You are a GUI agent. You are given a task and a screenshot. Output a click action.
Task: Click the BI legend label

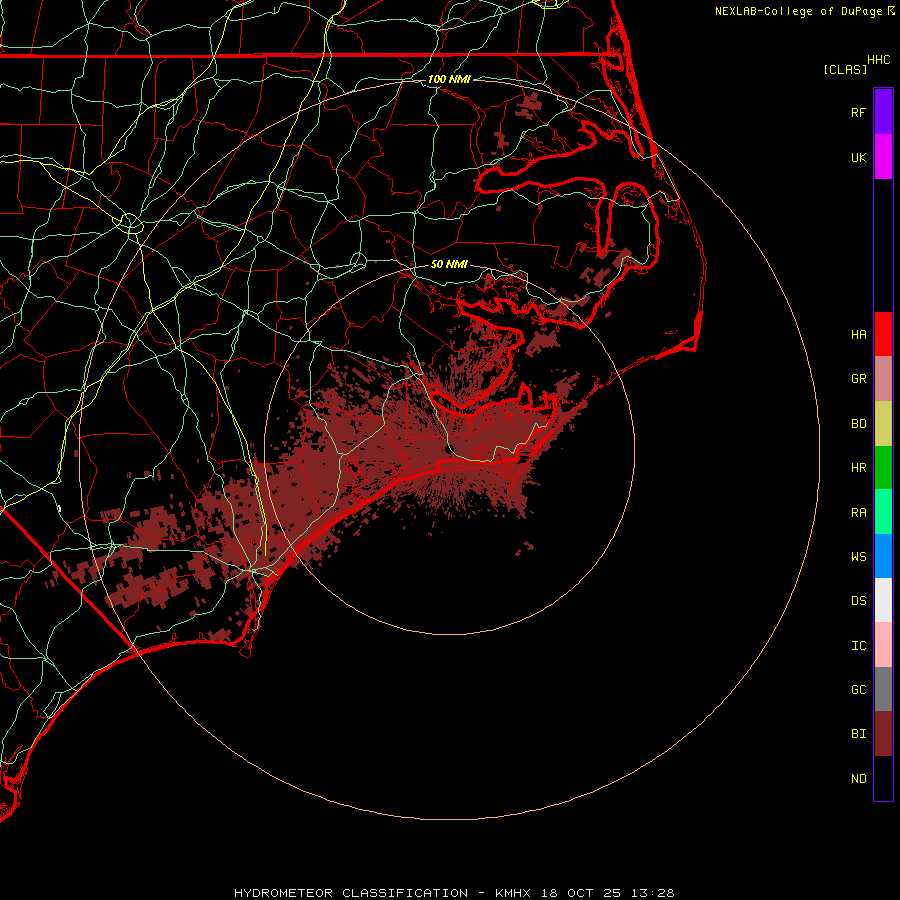click(858, 734)
